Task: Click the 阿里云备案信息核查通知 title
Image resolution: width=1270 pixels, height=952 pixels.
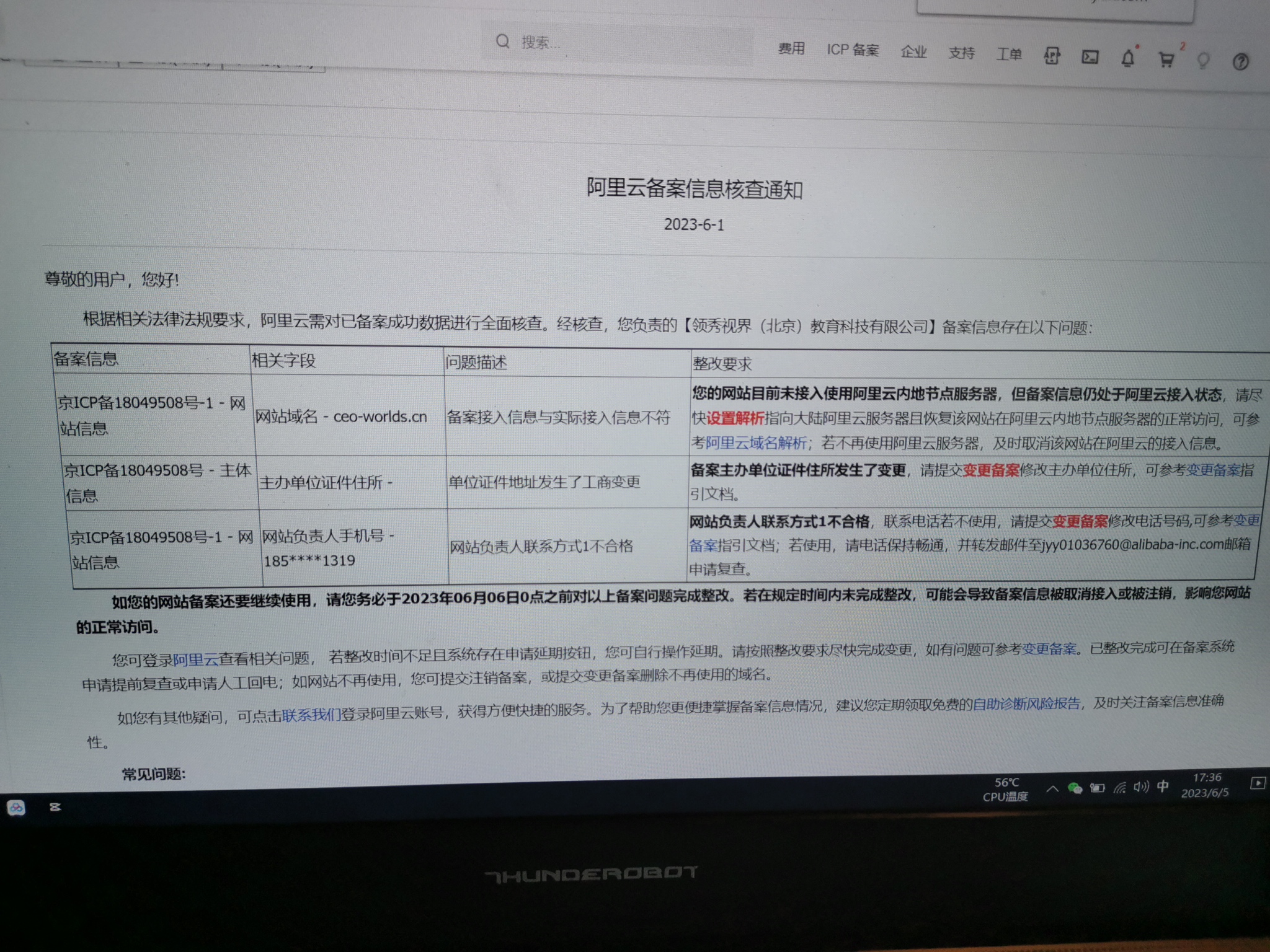Action: 695,188
